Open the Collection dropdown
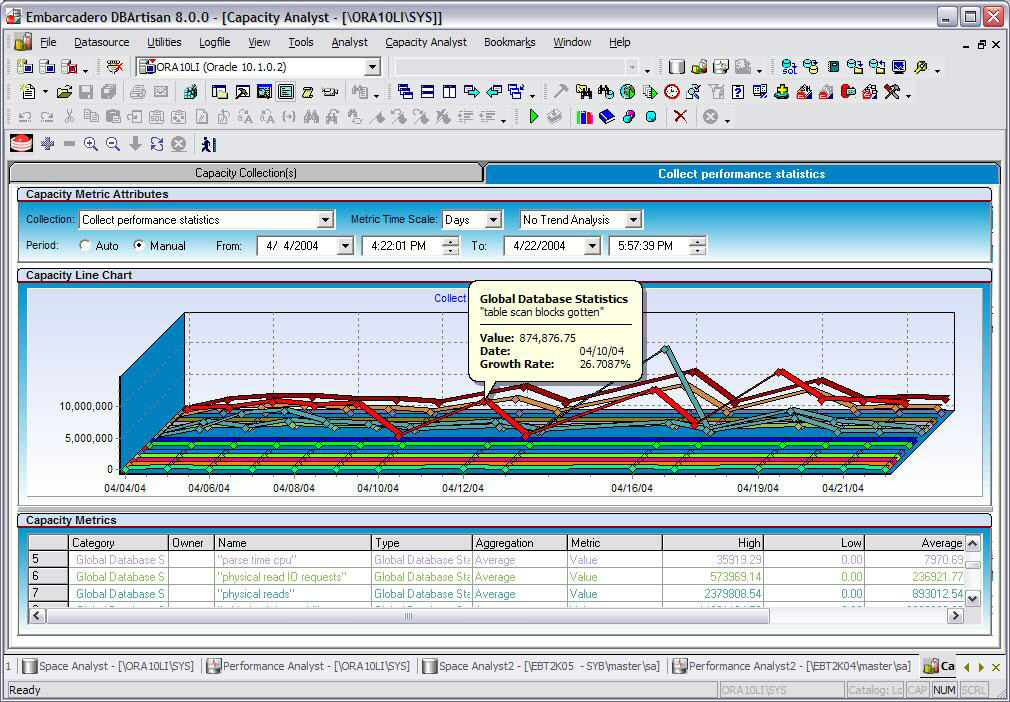 (x=326, y=220)
